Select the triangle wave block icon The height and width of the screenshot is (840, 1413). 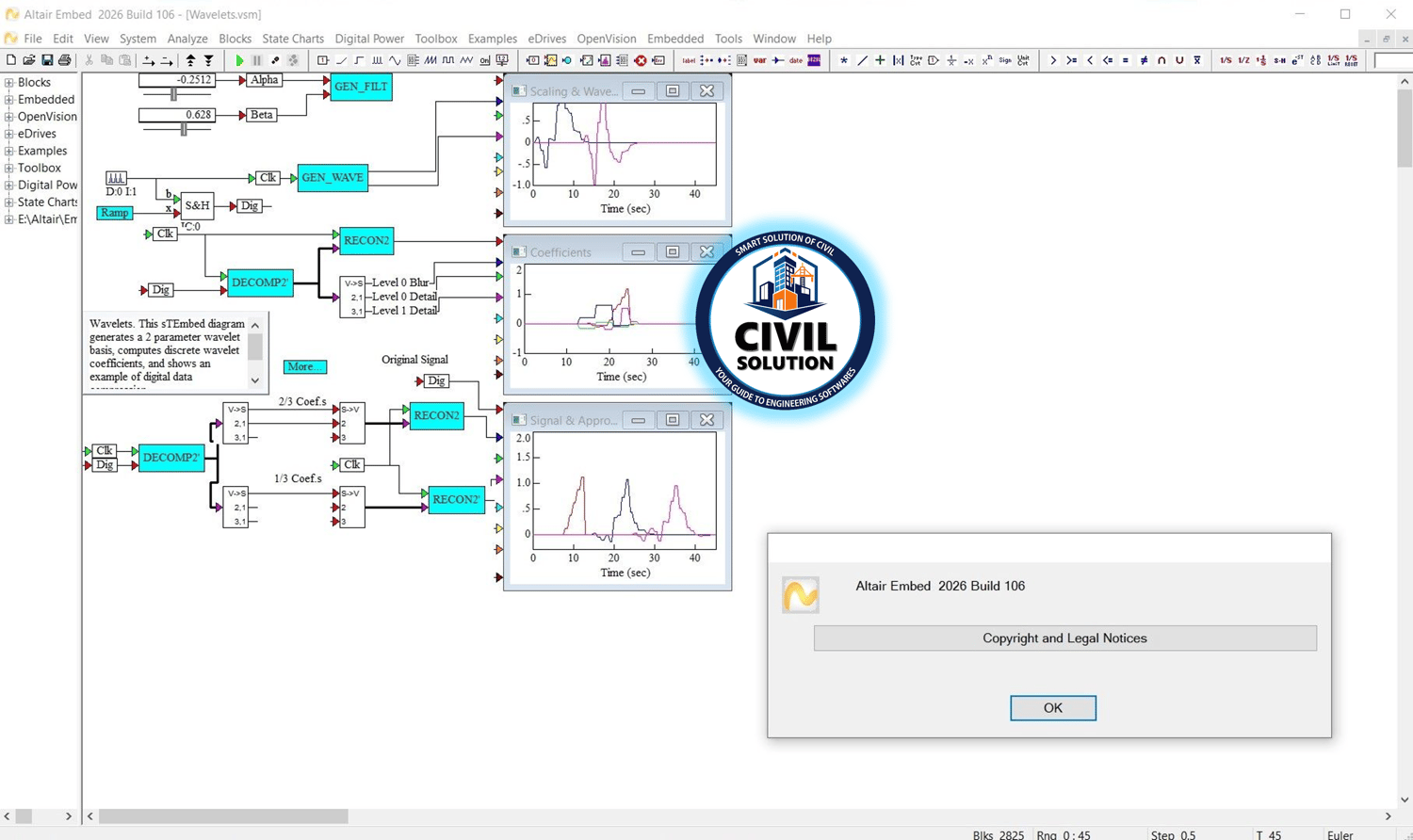pyautogui.click(x=466, y=60)
